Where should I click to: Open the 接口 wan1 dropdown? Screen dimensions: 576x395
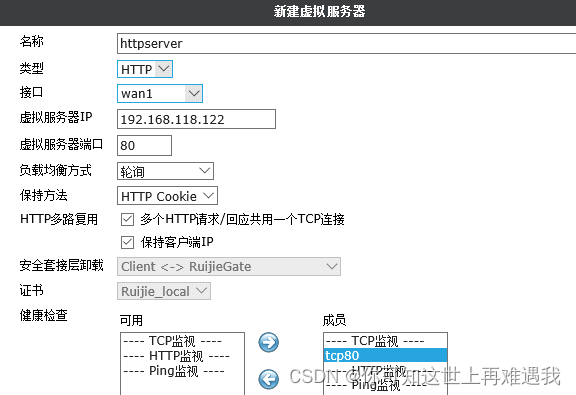pos(160,93)
